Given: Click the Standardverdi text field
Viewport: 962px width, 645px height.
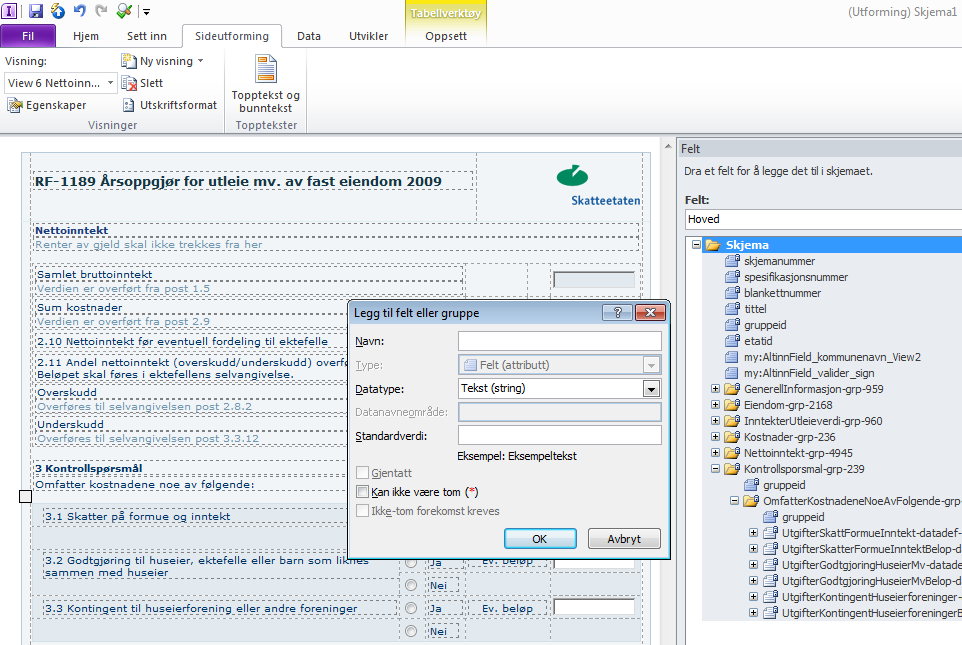Looking at the screenshot, I should tap(560, 436).
